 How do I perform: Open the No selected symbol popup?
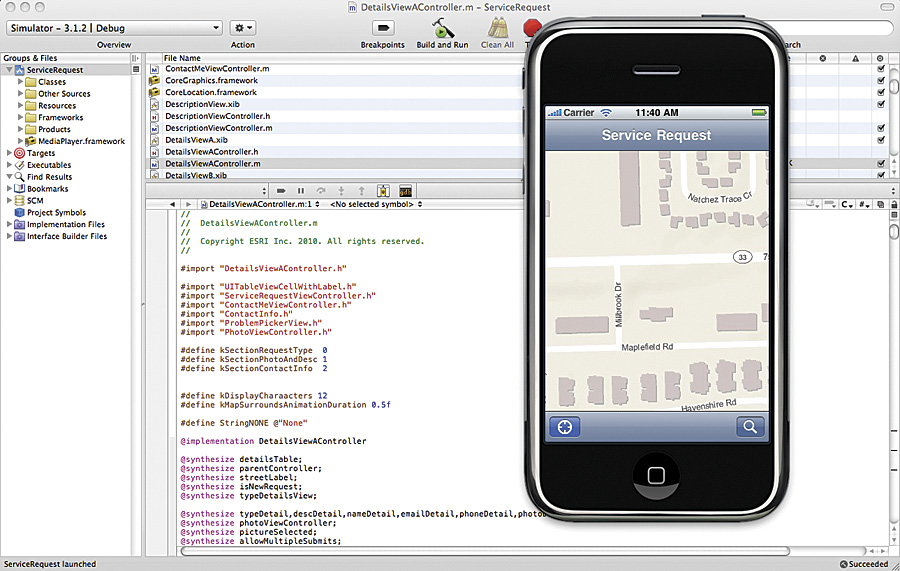click(376, 204)
